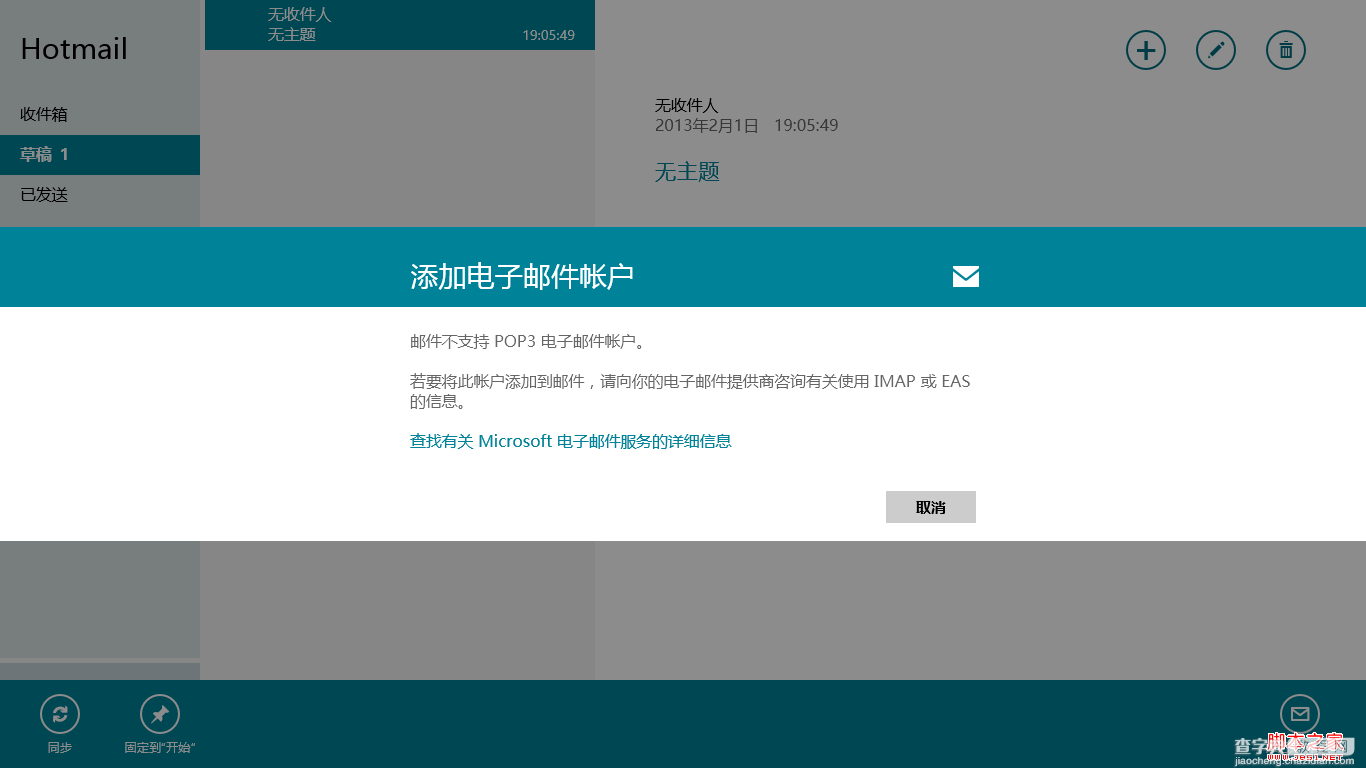Screen dimensions: 1366x768
Task: Click the pin to Start (固定到"开始") icon
Action: 160,714
